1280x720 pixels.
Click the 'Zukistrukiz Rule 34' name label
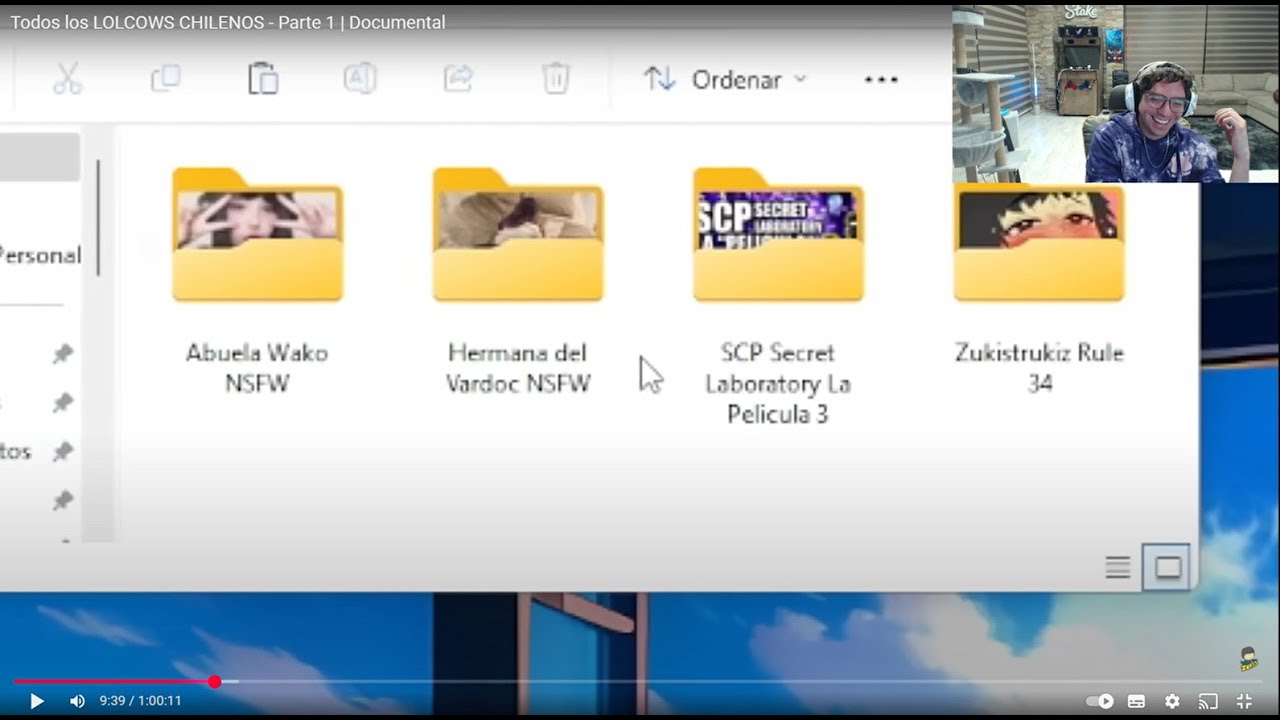coord(1039,368)
